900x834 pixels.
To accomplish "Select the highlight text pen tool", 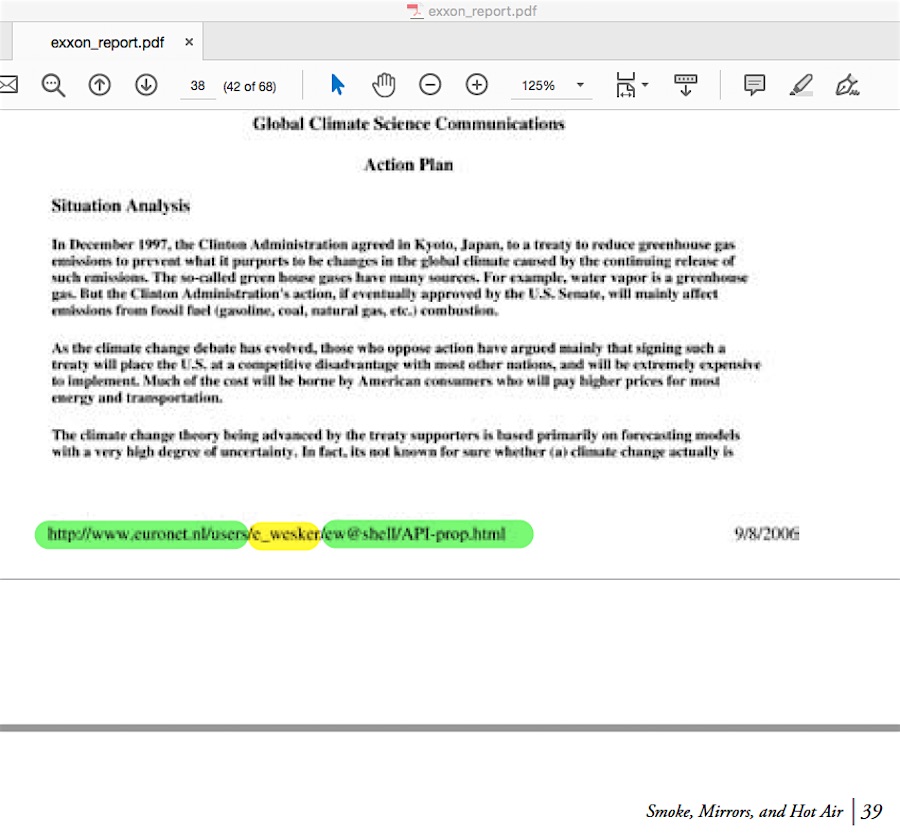I will coord(801,85).
